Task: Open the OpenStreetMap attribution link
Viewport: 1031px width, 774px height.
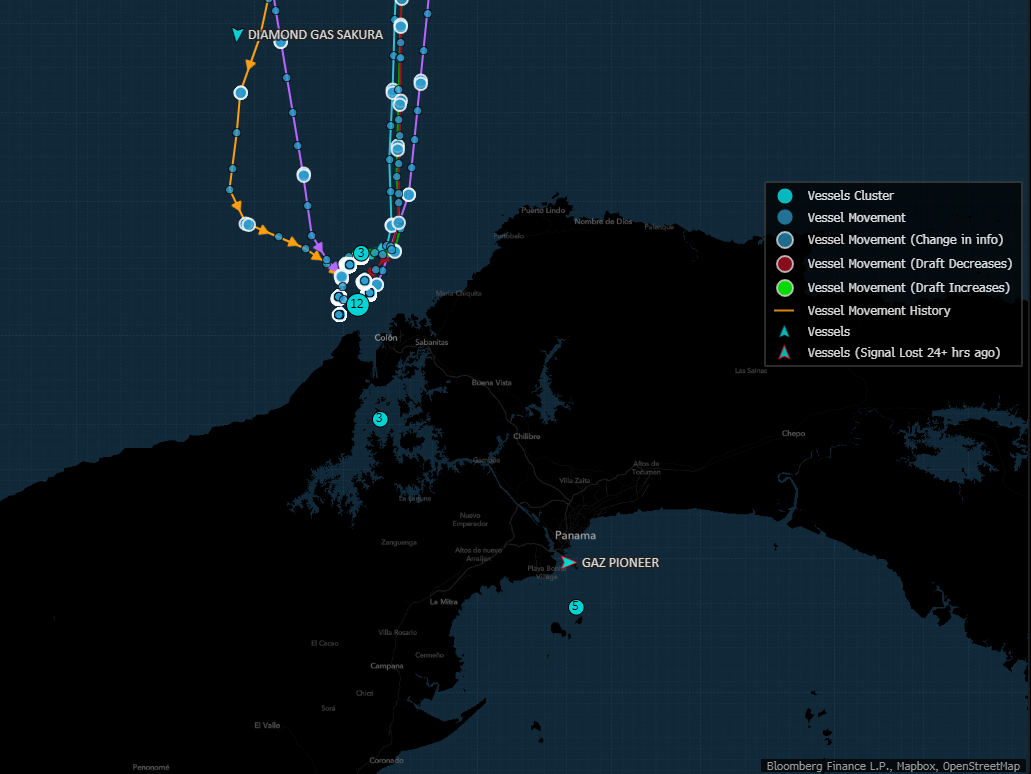Action: (981, 766)
